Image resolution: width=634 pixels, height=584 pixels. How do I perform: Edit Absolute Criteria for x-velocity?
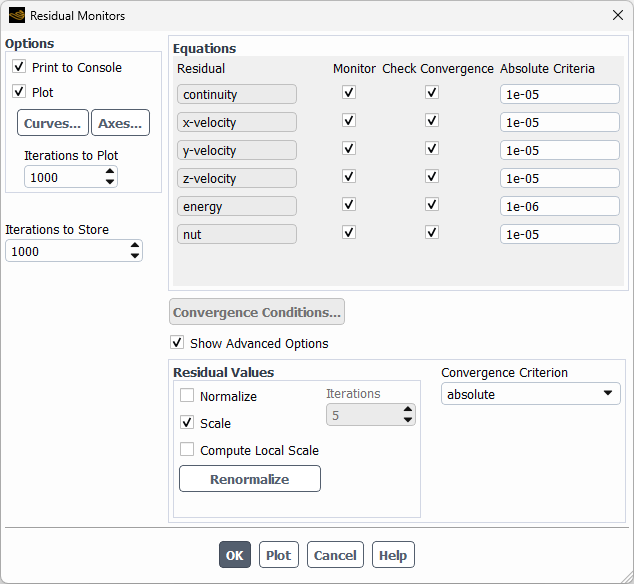[560, 122]
